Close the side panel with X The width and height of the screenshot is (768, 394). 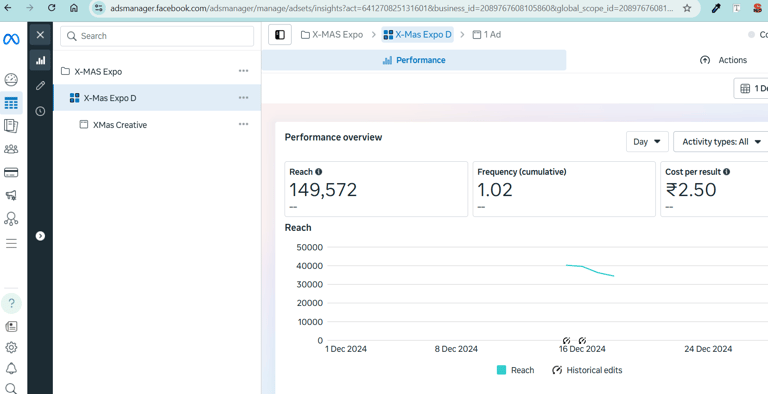point(40,35)
